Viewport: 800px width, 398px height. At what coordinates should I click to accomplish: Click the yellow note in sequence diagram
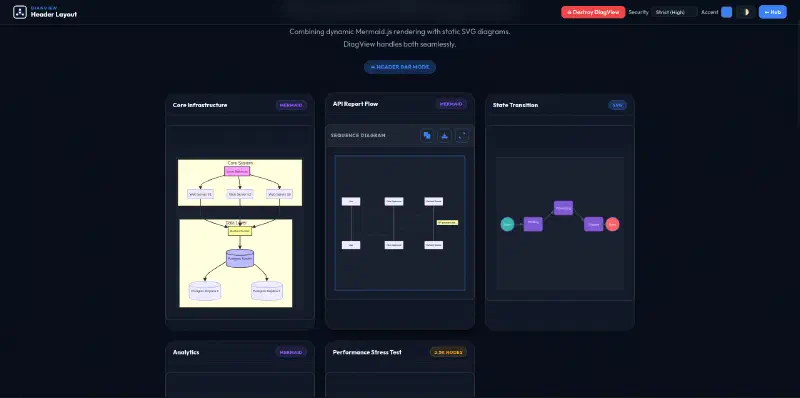[x=447, y=222]
